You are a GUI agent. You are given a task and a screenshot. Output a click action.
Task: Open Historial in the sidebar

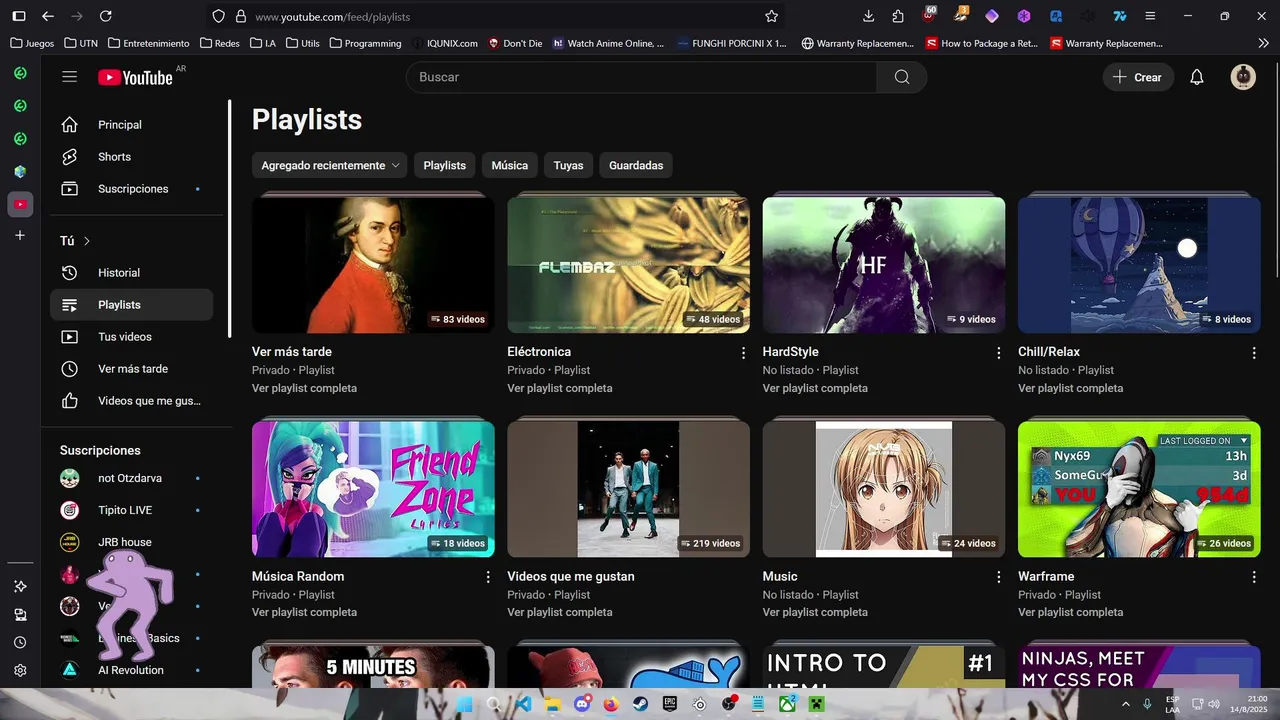point(131,273)
